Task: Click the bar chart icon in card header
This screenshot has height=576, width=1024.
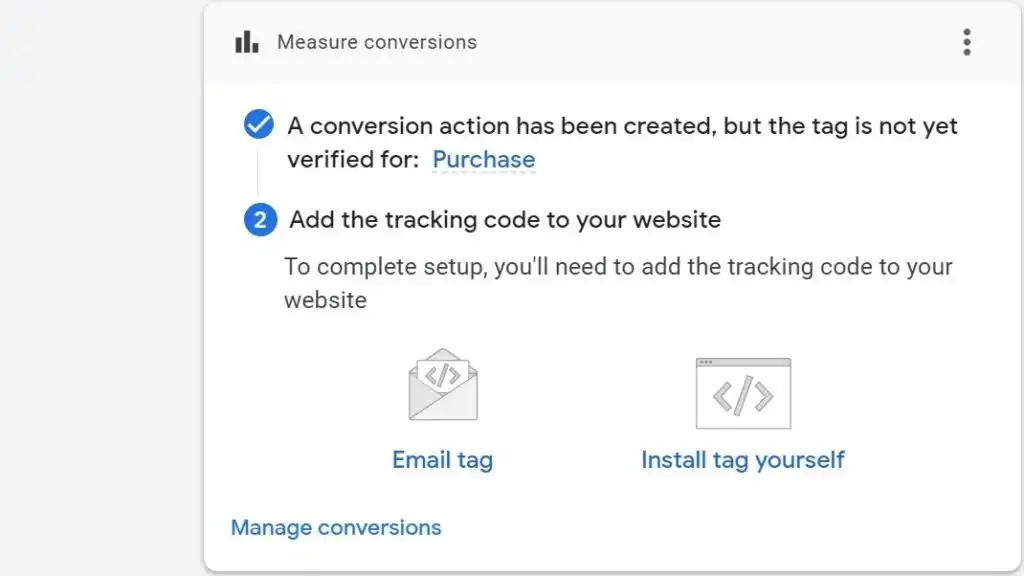Action: point(246,42)
